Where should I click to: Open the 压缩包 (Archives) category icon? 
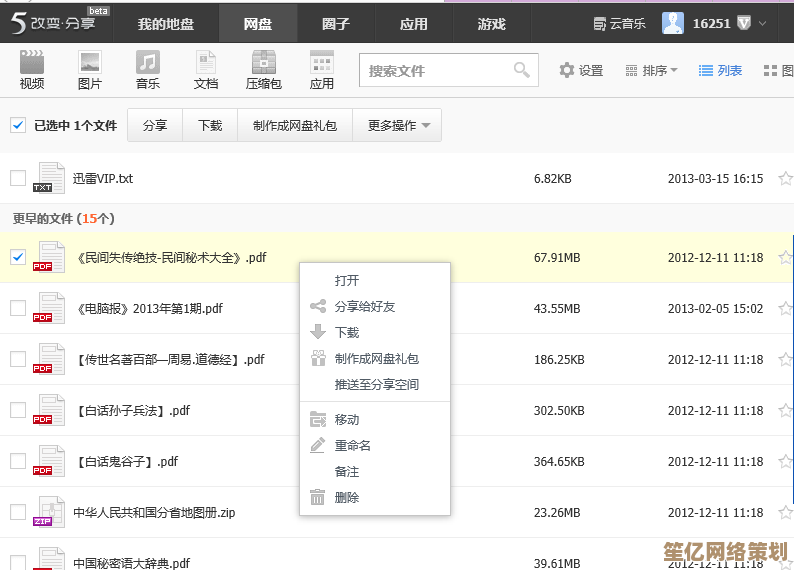pos(264,70)
